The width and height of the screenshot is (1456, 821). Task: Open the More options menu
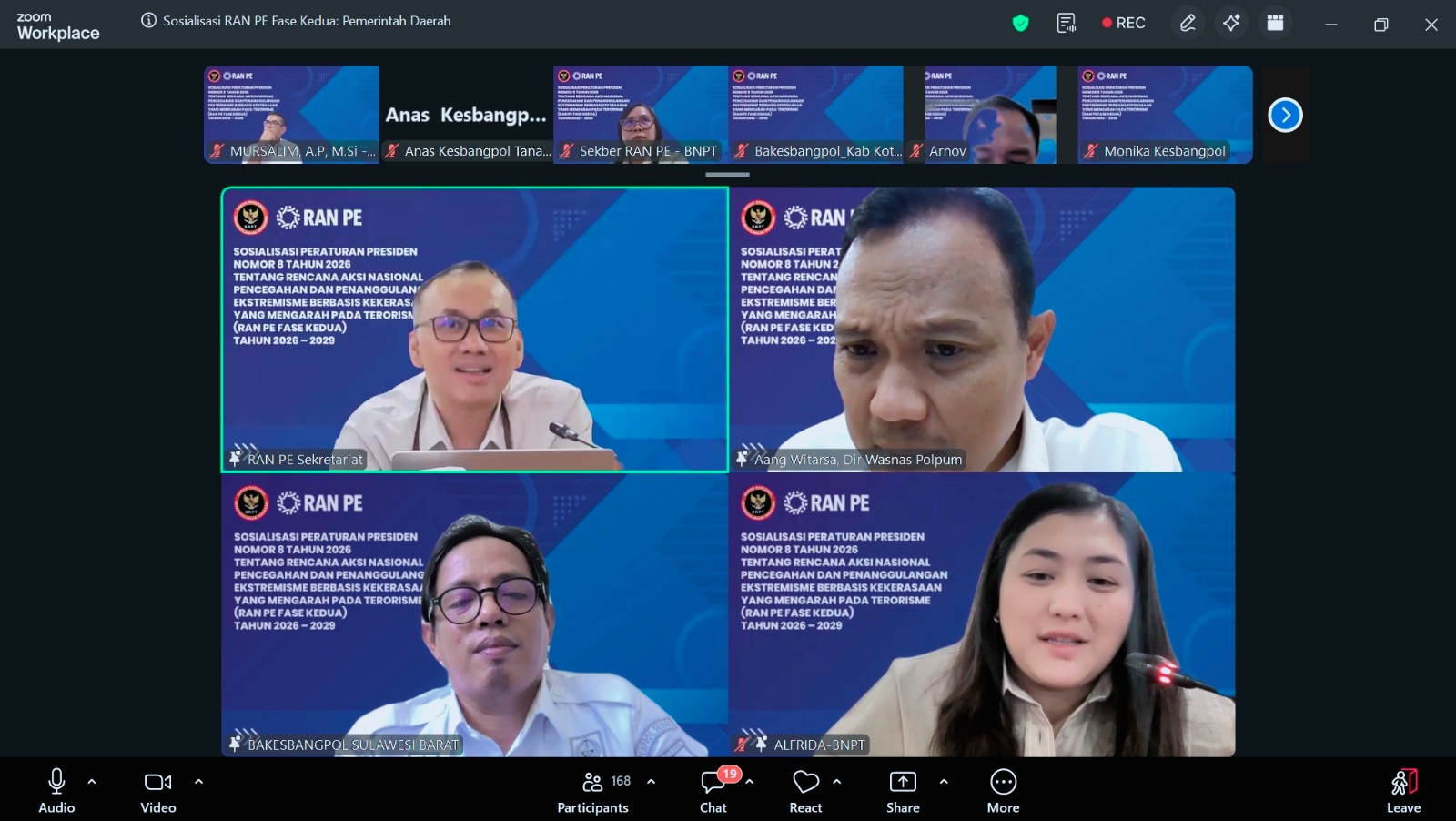tap(1003, 790)
